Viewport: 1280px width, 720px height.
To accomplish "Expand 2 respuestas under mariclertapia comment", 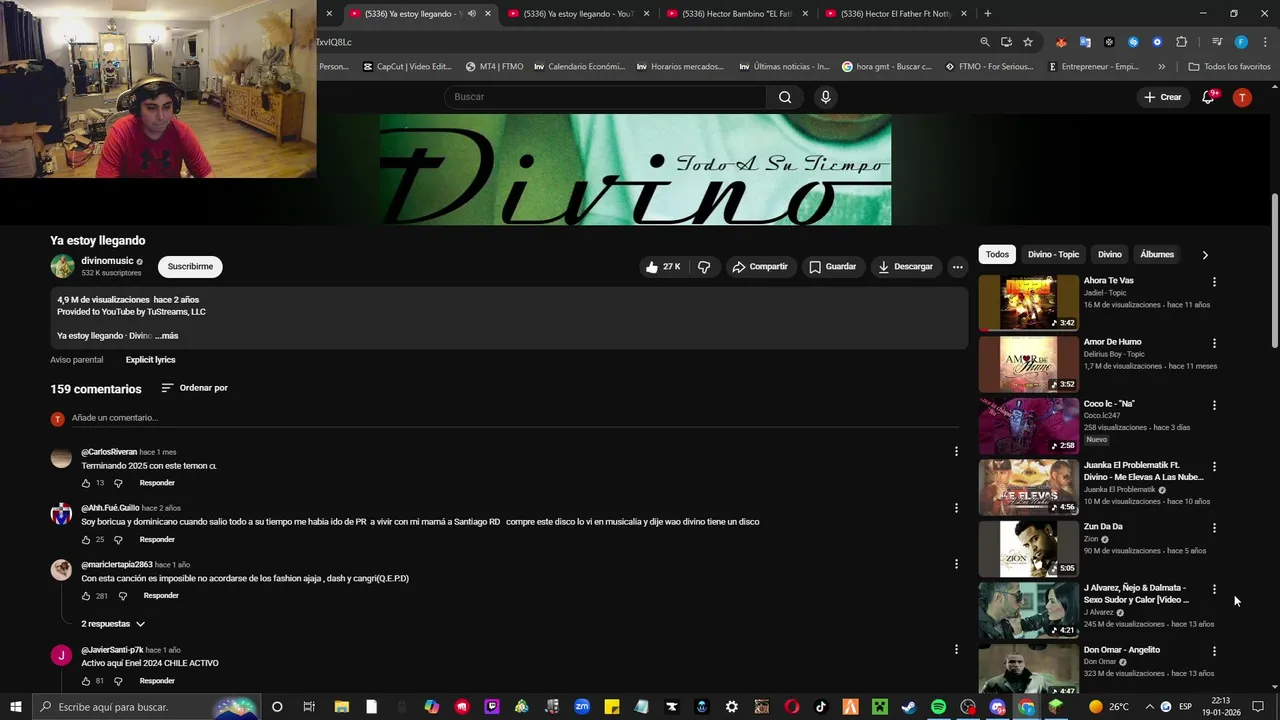I will click(113, 624).
